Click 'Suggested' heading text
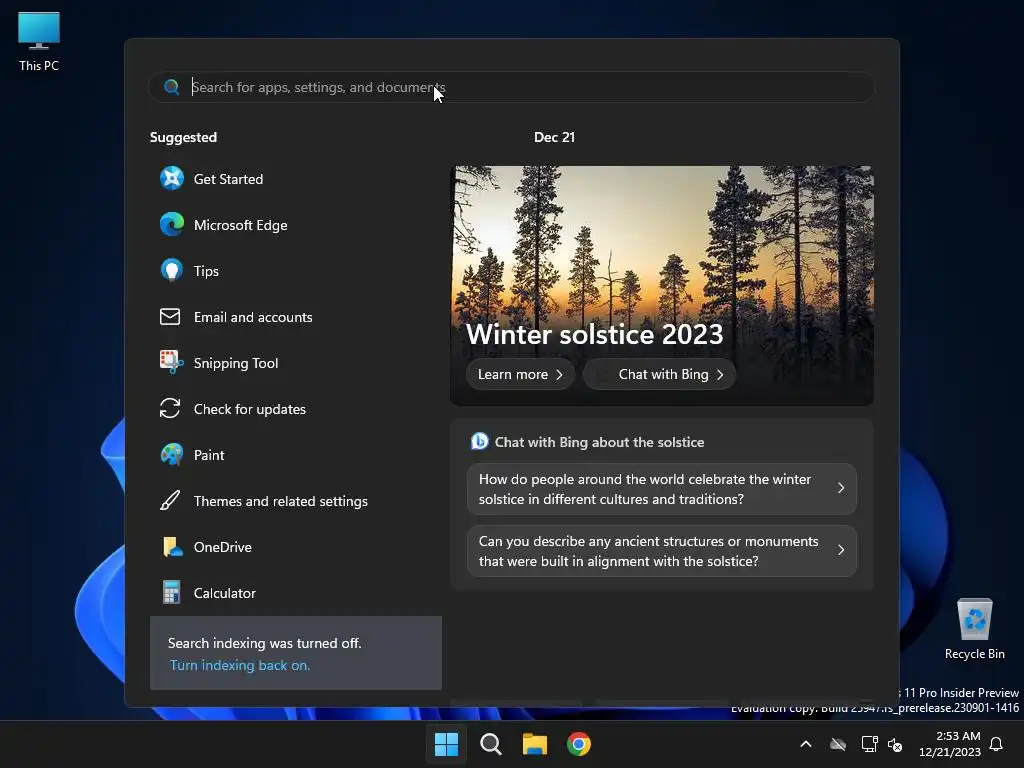 click(184, 137)
